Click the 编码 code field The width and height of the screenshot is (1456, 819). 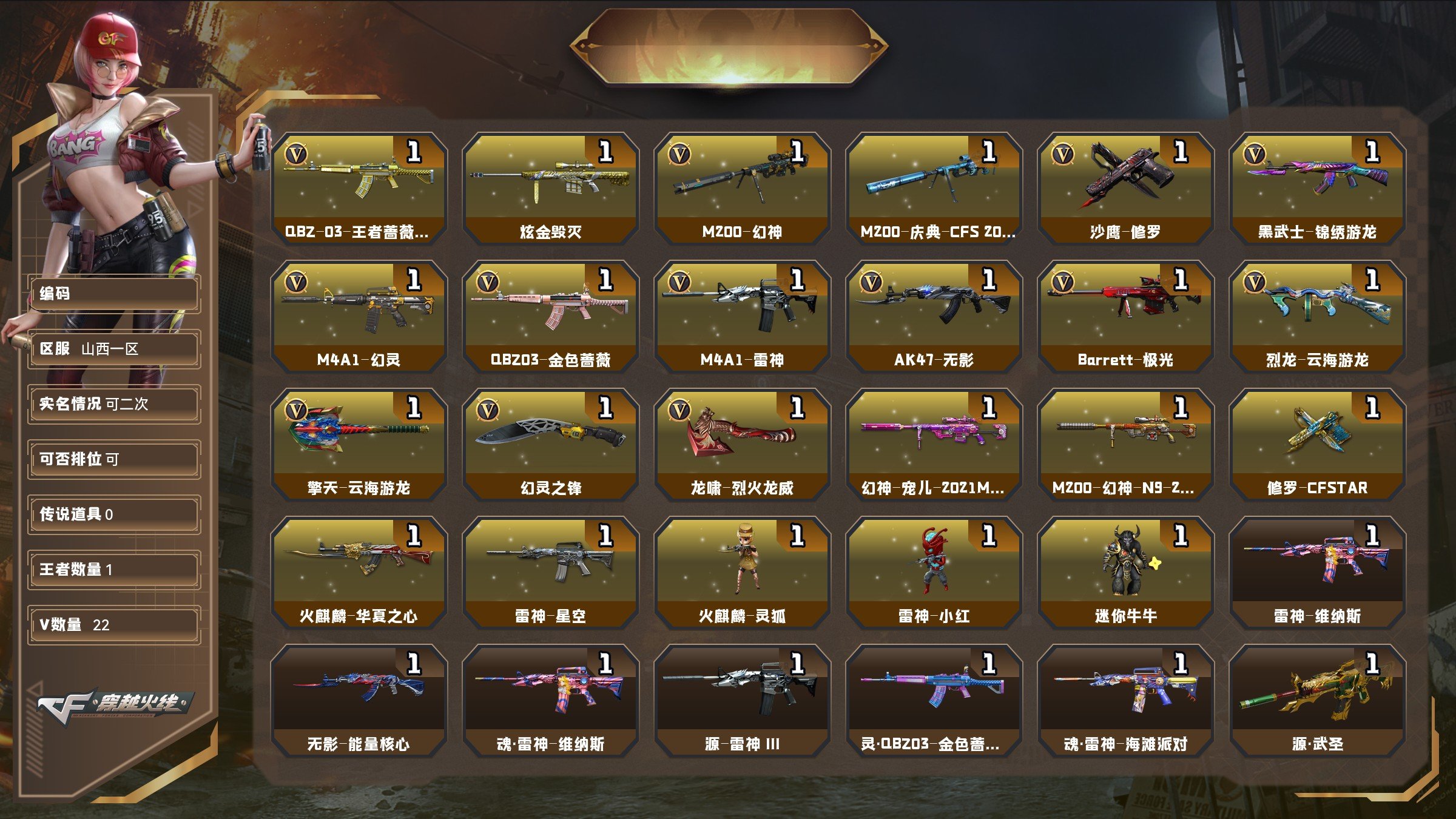point(114,294)
